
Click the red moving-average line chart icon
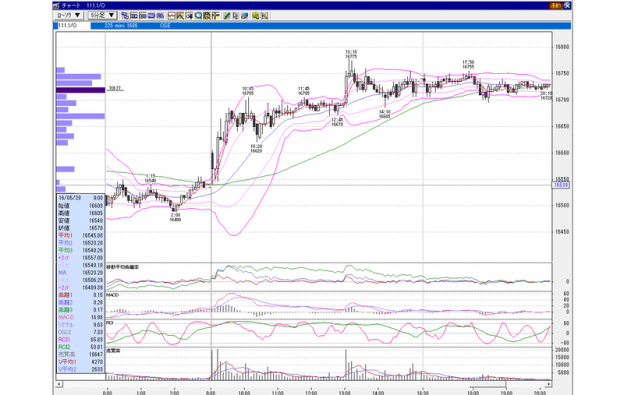click(x=172, y=16)
